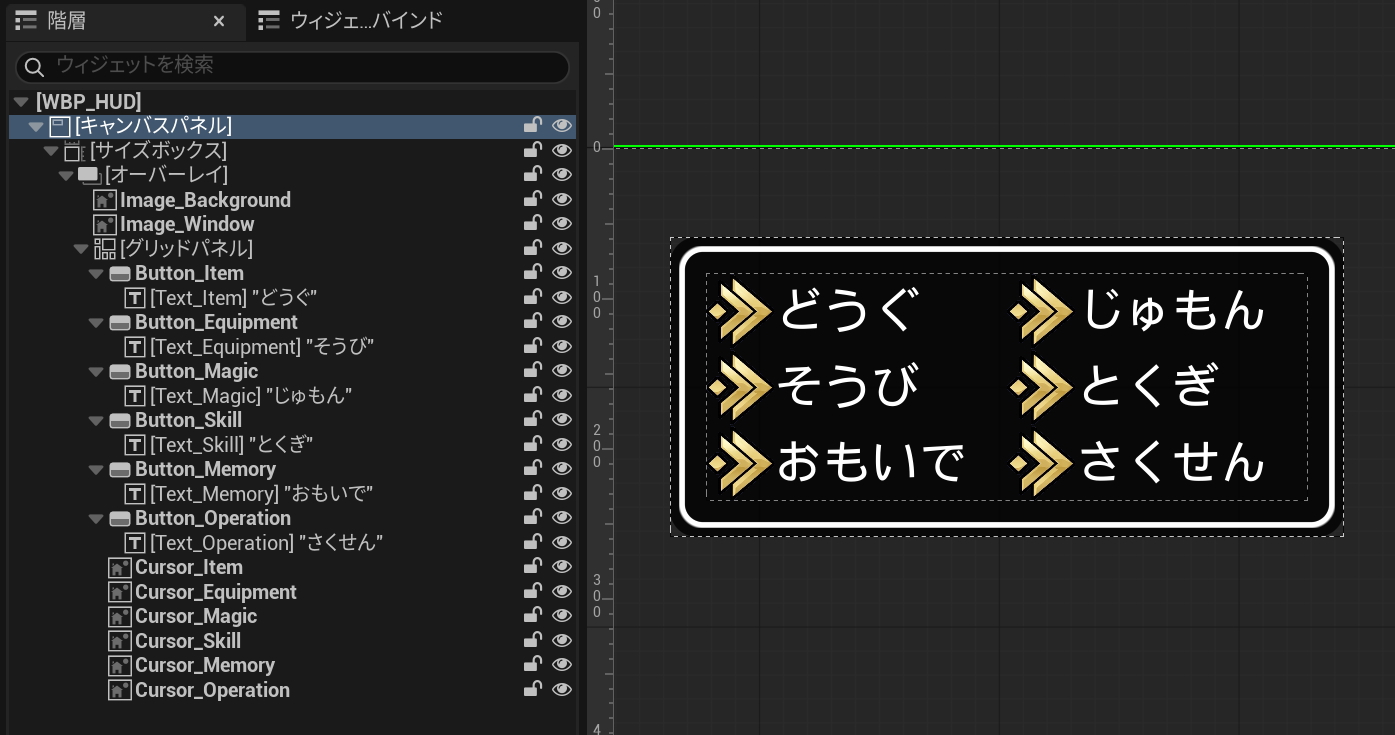
Task: Click the overlay widget icon
Action: (x=90, y=176)
